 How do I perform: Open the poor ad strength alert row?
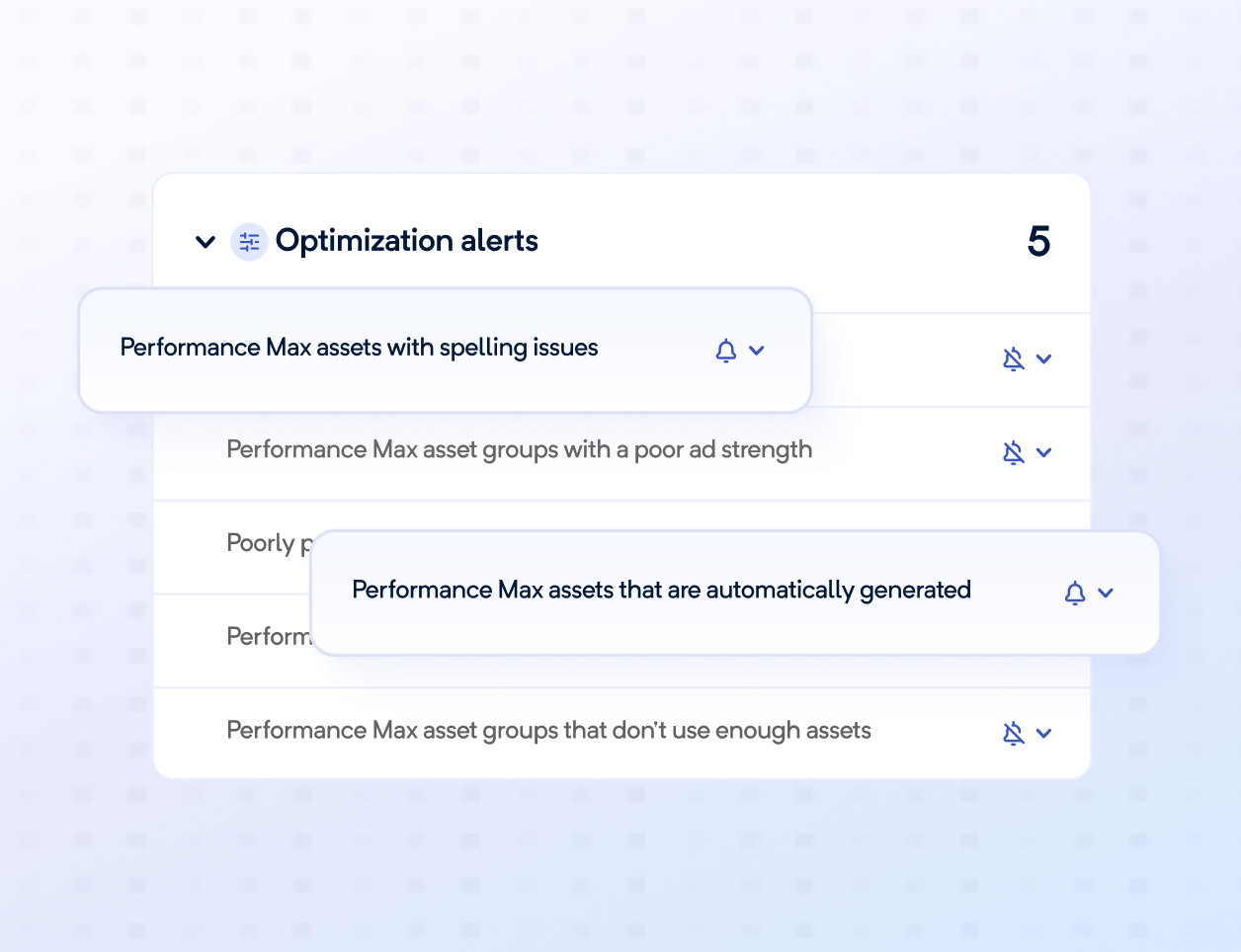(x=519, y=450)
